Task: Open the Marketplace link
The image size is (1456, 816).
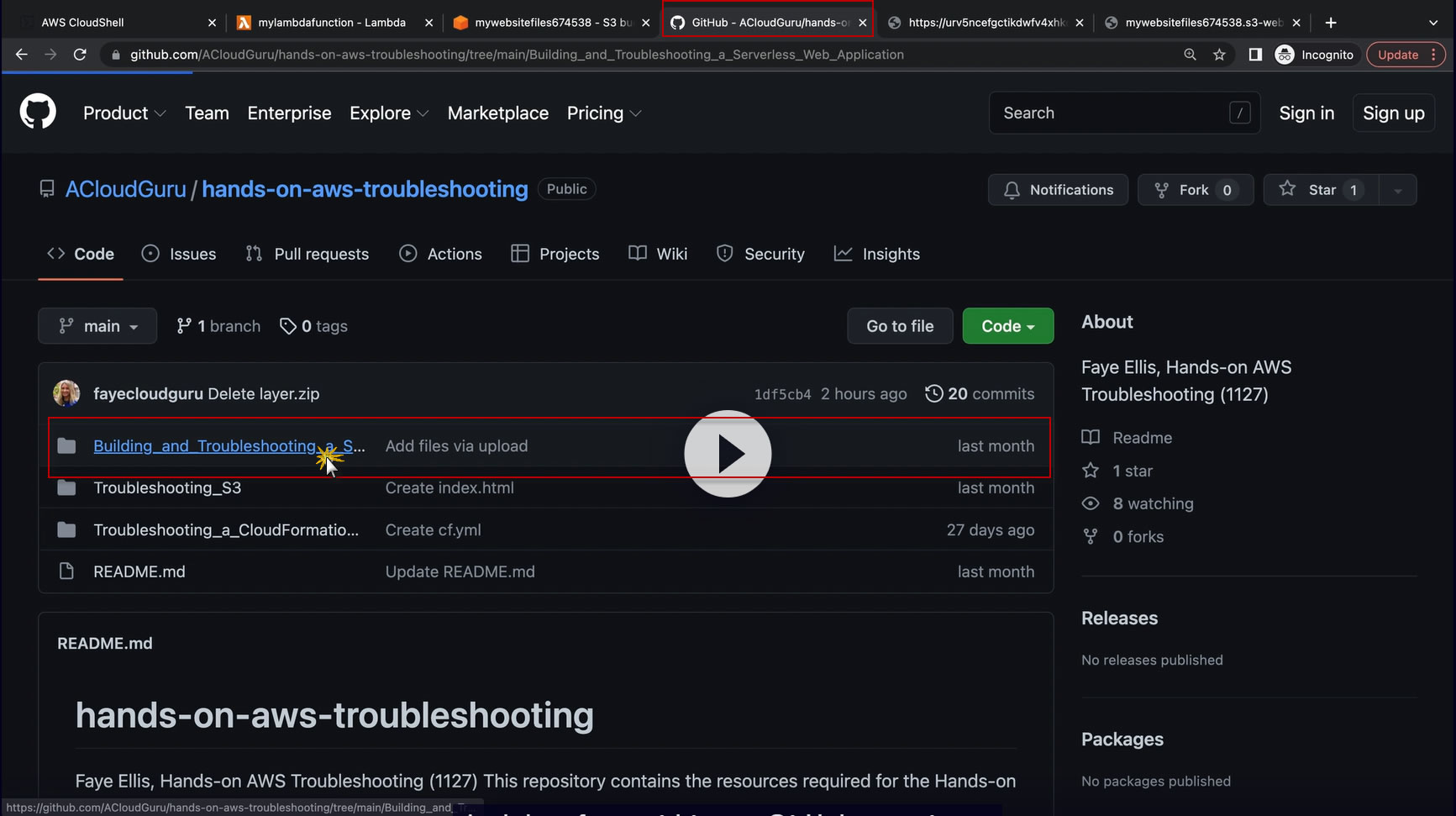Action: [498, 113]
